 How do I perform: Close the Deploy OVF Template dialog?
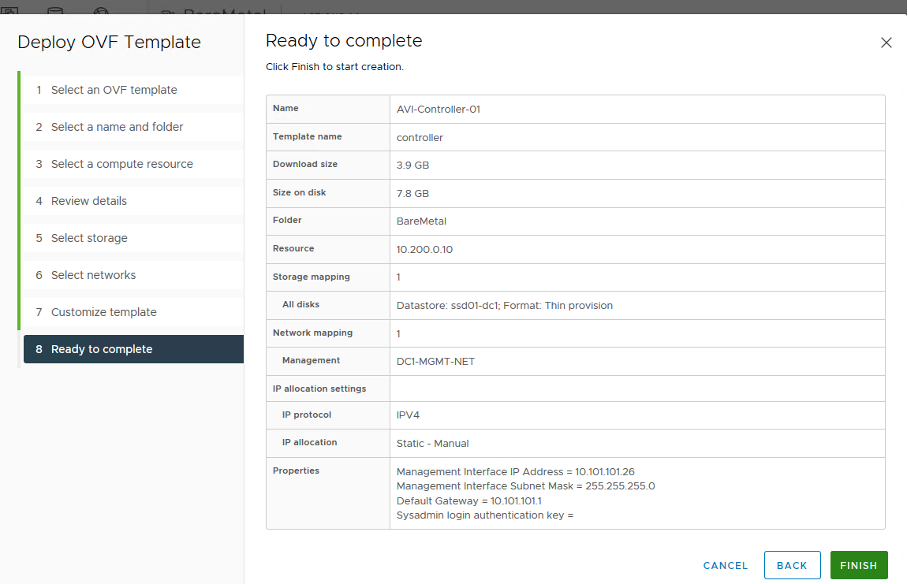(885, 43)
